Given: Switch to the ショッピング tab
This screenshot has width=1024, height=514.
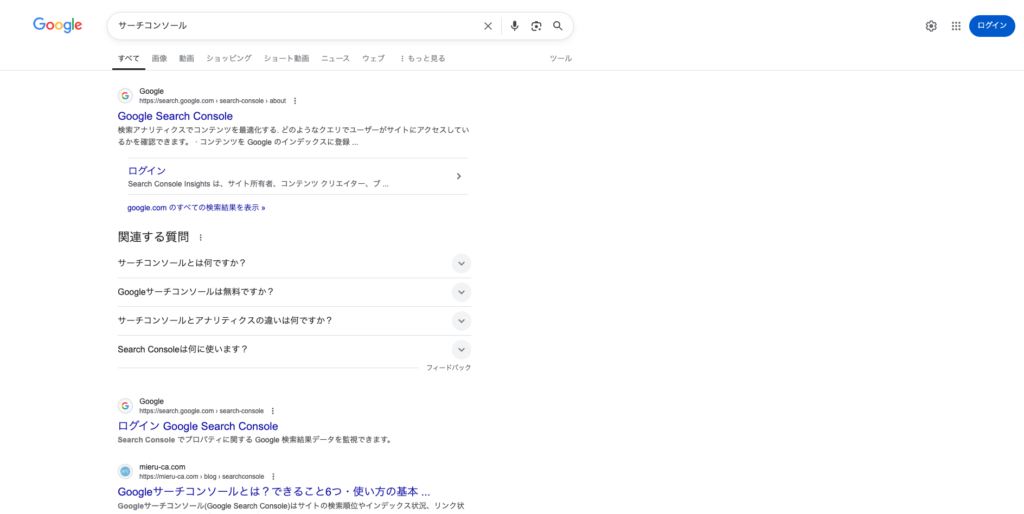Looking at the screenshot, I should click(x=229, y=58).
